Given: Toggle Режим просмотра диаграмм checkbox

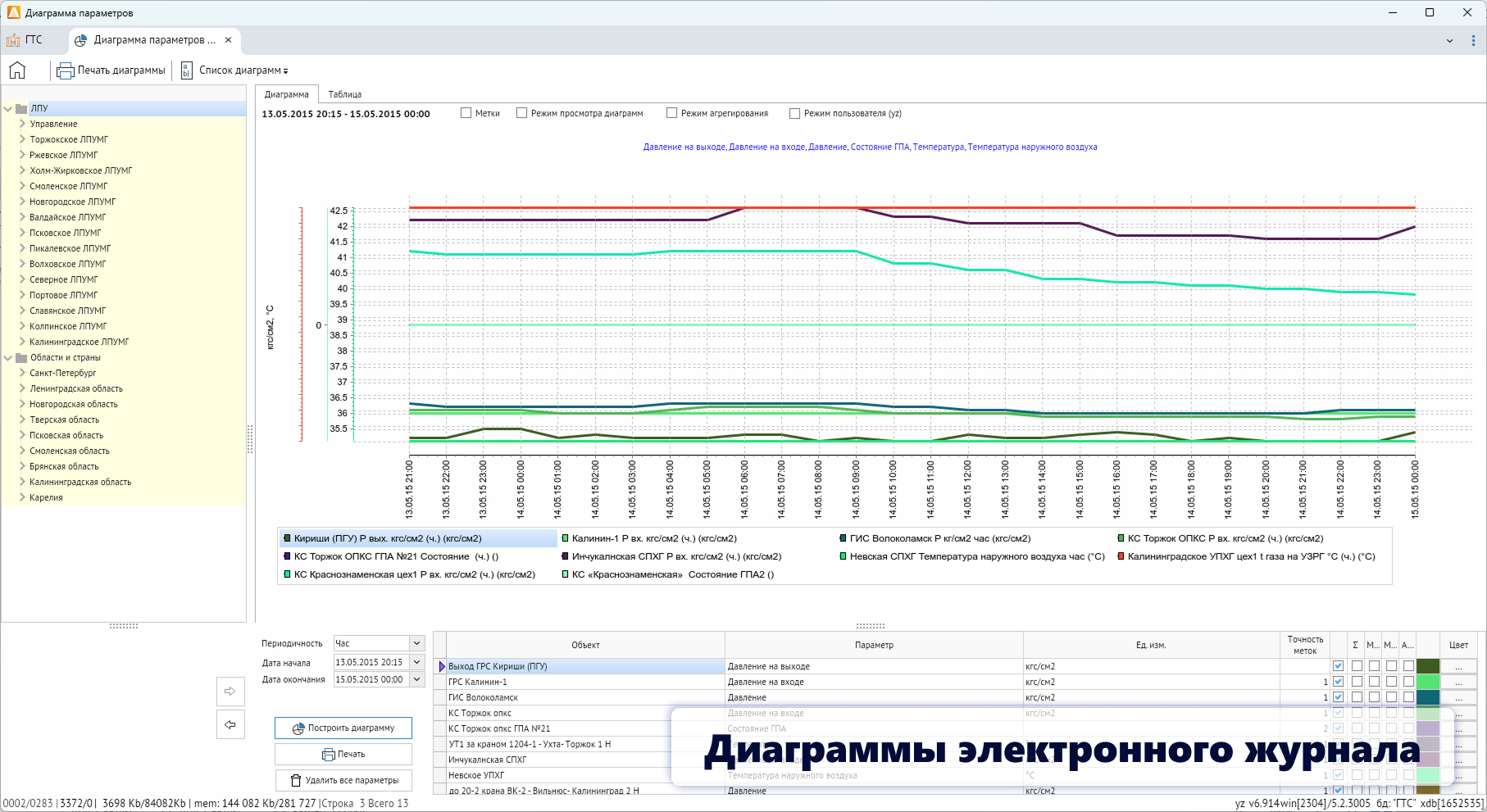Looking at the screenshot, I should coord(521,113).
